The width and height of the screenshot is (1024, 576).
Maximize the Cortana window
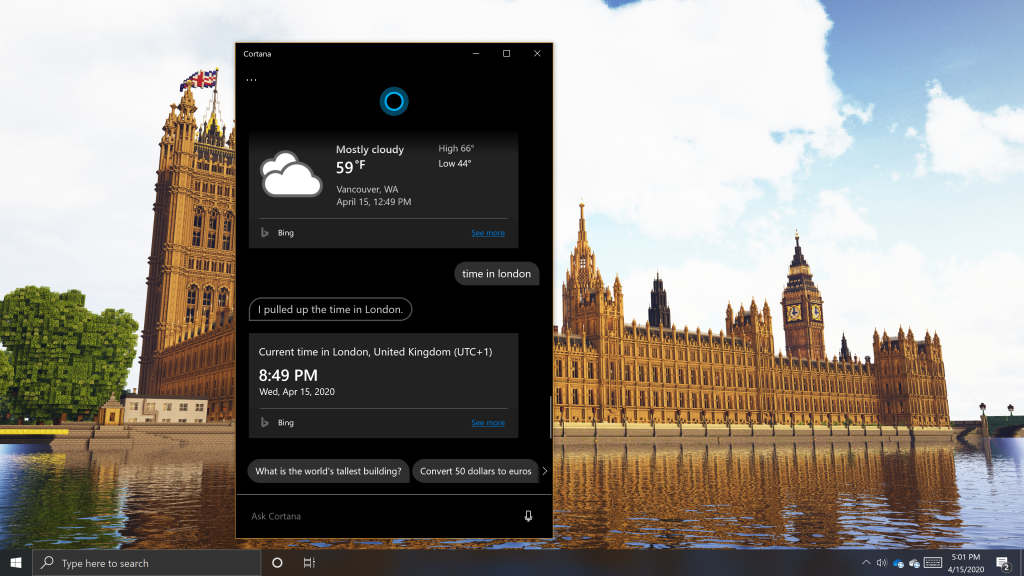(x=506, y=54)
